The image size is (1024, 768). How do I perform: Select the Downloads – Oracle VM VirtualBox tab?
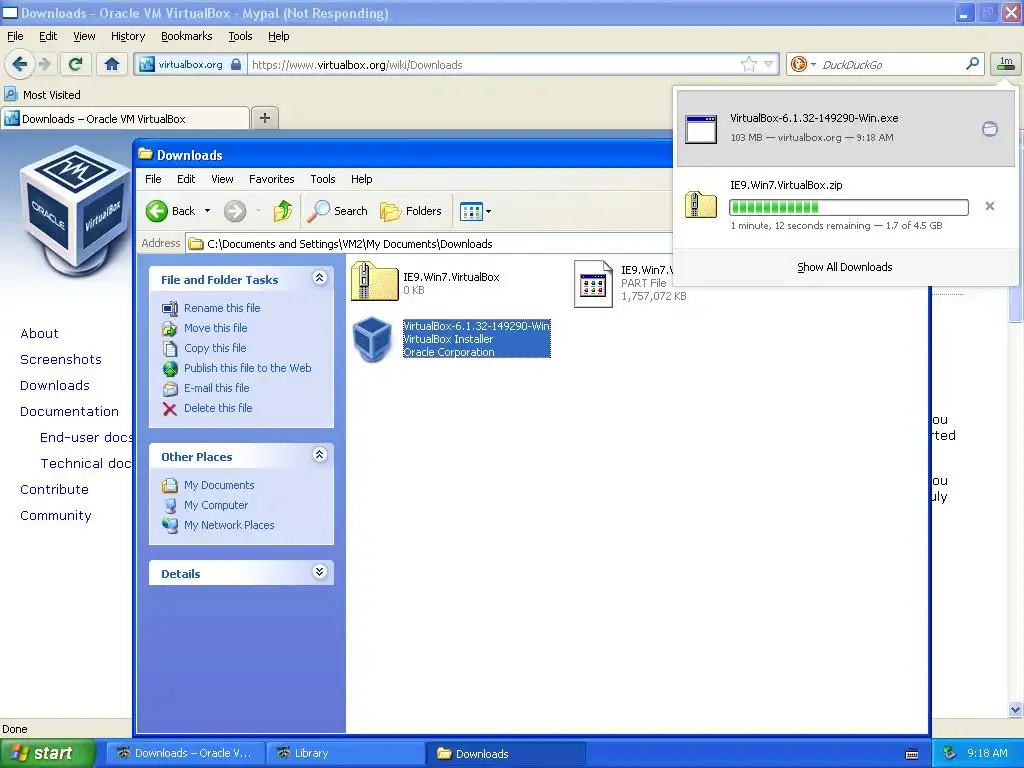point(125,119)
